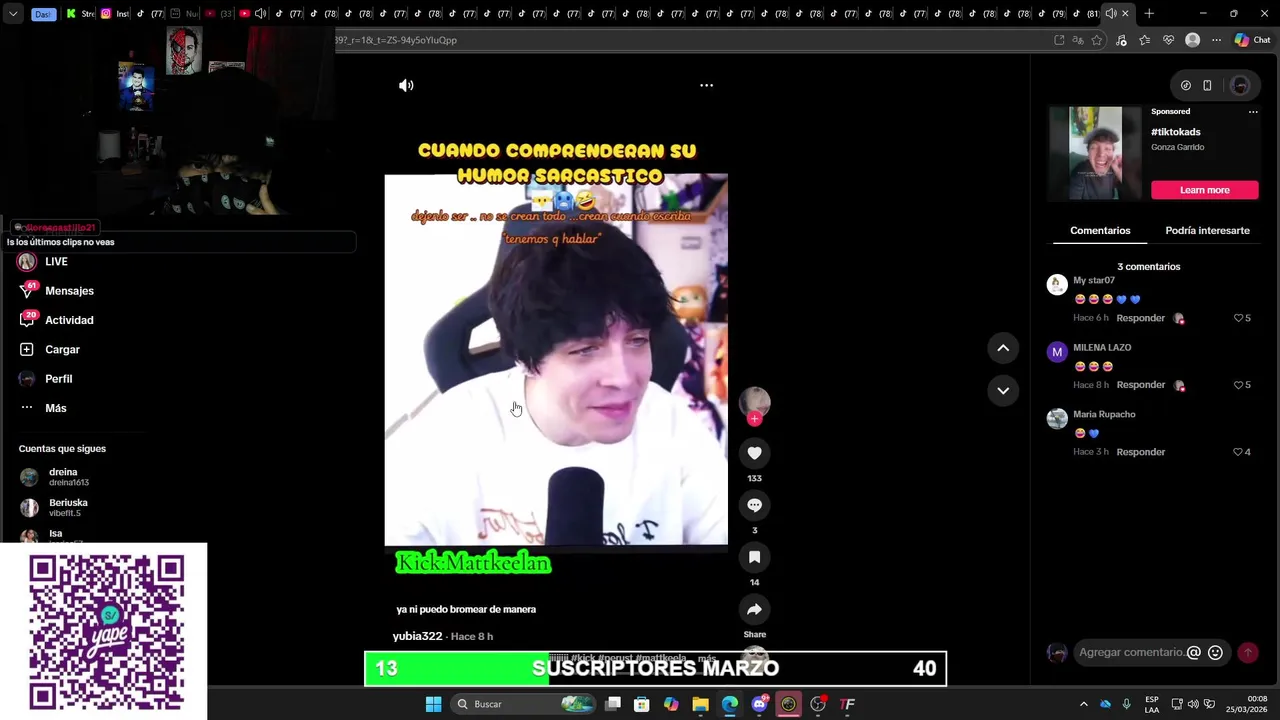This screenshot has height=720, width=1280.
Task: Switch to the Dash browser tab
Action: coord(43,14)
